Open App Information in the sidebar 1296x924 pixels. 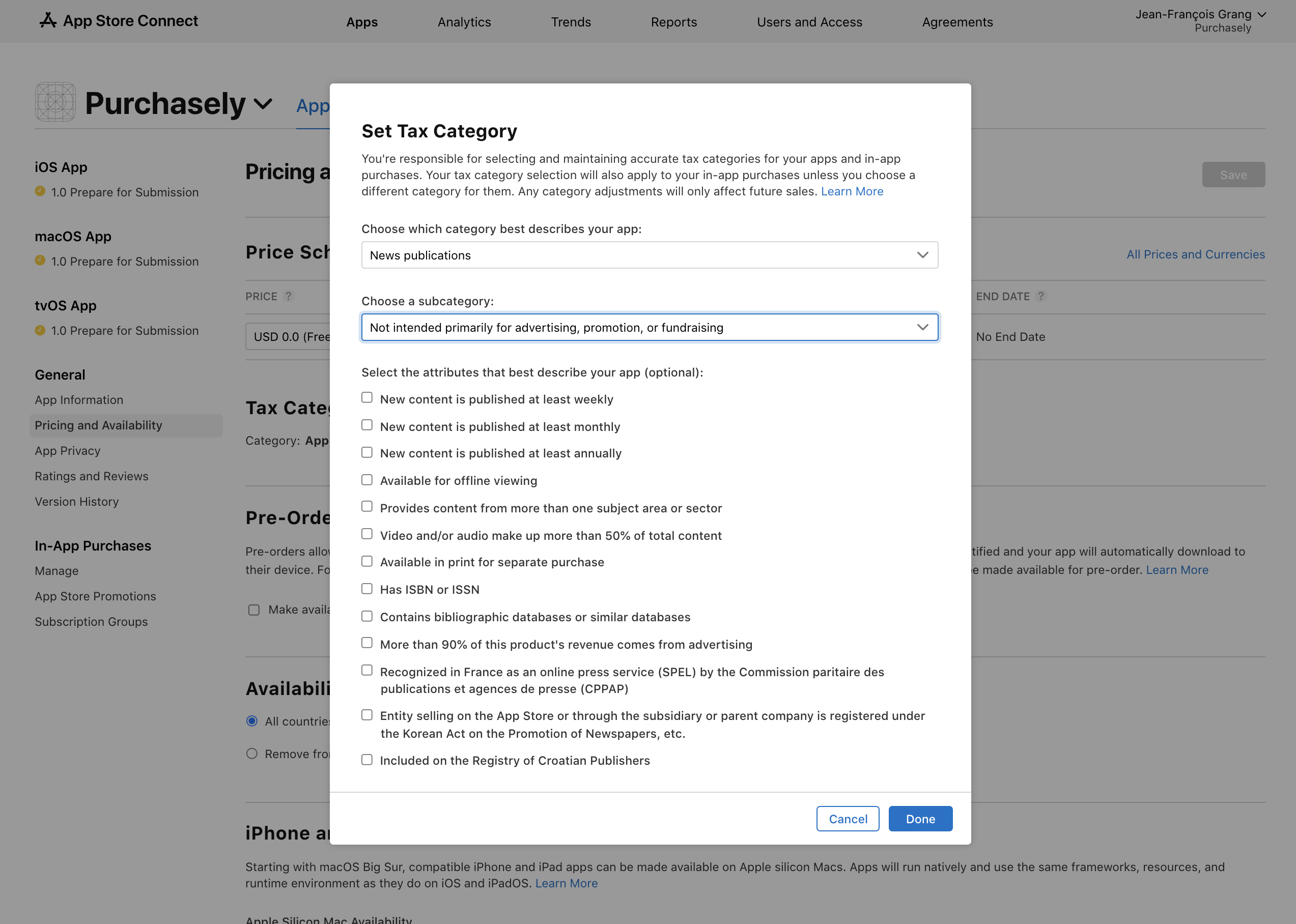click(x=79, y=399)
